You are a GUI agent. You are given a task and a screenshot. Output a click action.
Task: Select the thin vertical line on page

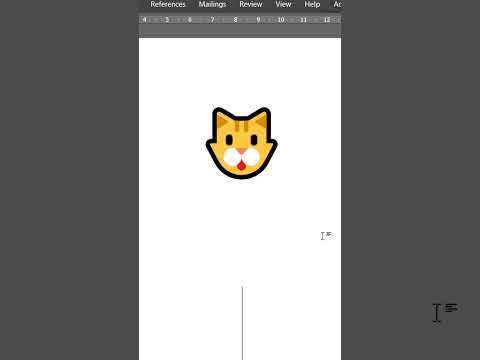click(242, 323)
